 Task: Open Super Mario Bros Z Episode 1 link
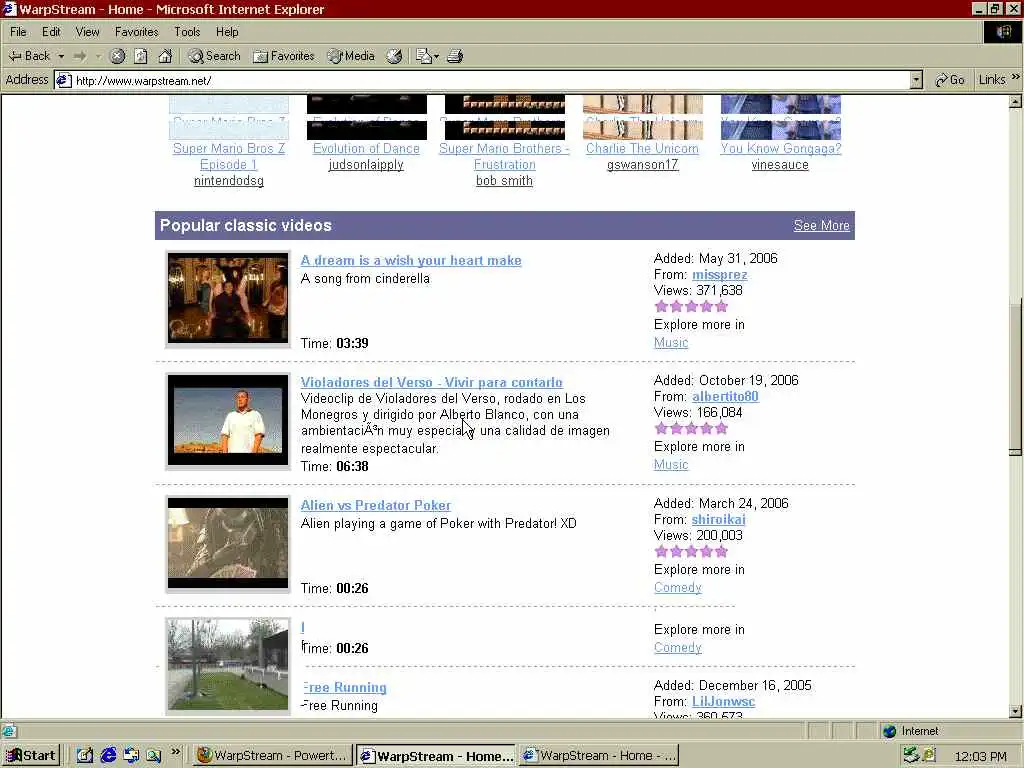tap(229, 157)
